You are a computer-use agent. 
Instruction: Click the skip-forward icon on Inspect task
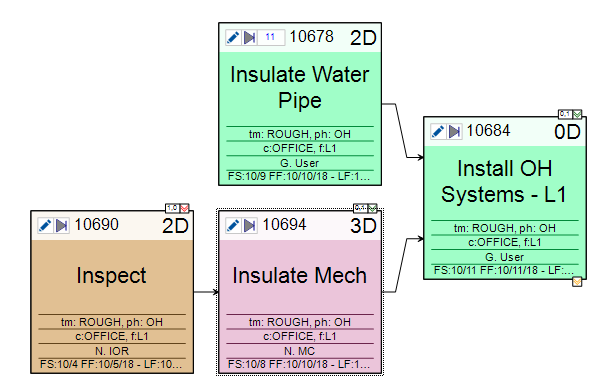(61, 226)
